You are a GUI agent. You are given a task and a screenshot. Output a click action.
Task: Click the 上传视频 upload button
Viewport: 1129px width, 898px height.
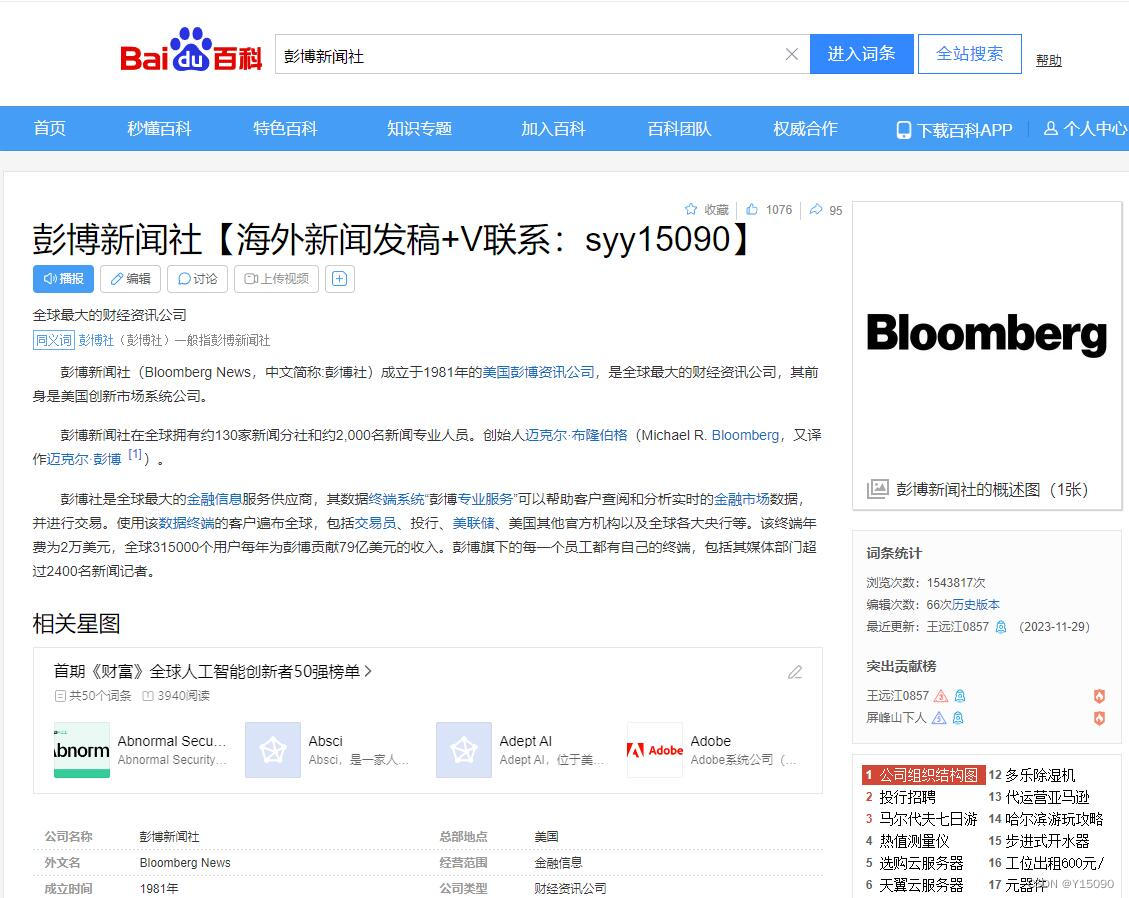click(x=276, y=279)
